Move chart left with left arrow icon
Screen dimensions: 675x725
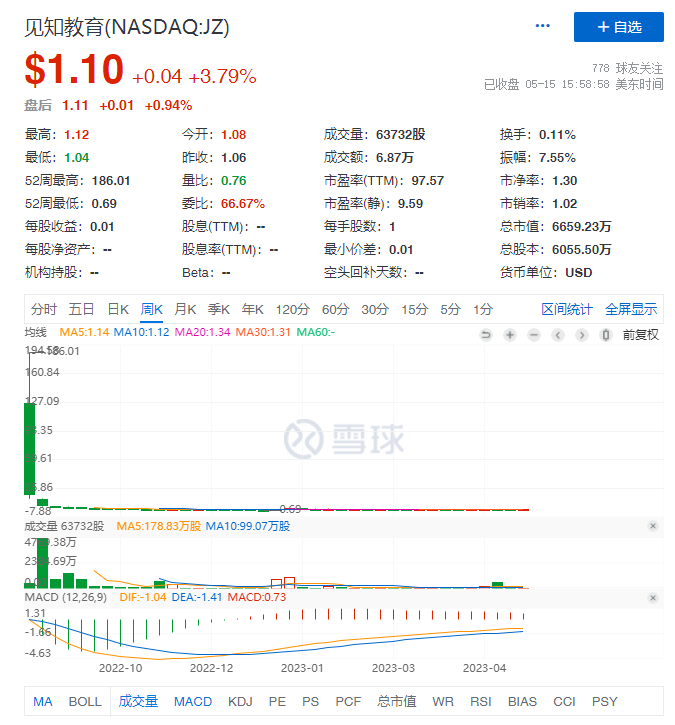[x=558, y=334]
